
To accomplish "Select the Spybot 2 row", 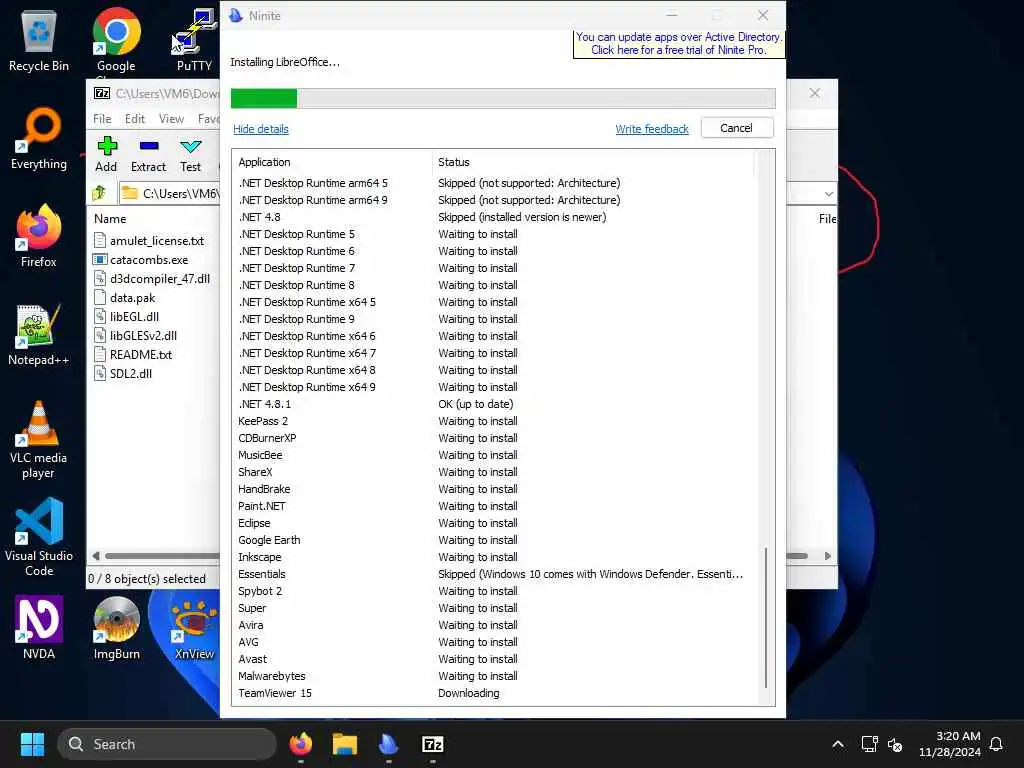I will (x=498, y=591).
